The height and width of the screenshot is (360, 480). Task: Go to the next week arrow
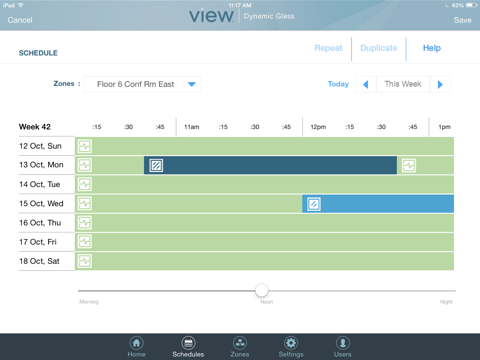click(440, 84)
